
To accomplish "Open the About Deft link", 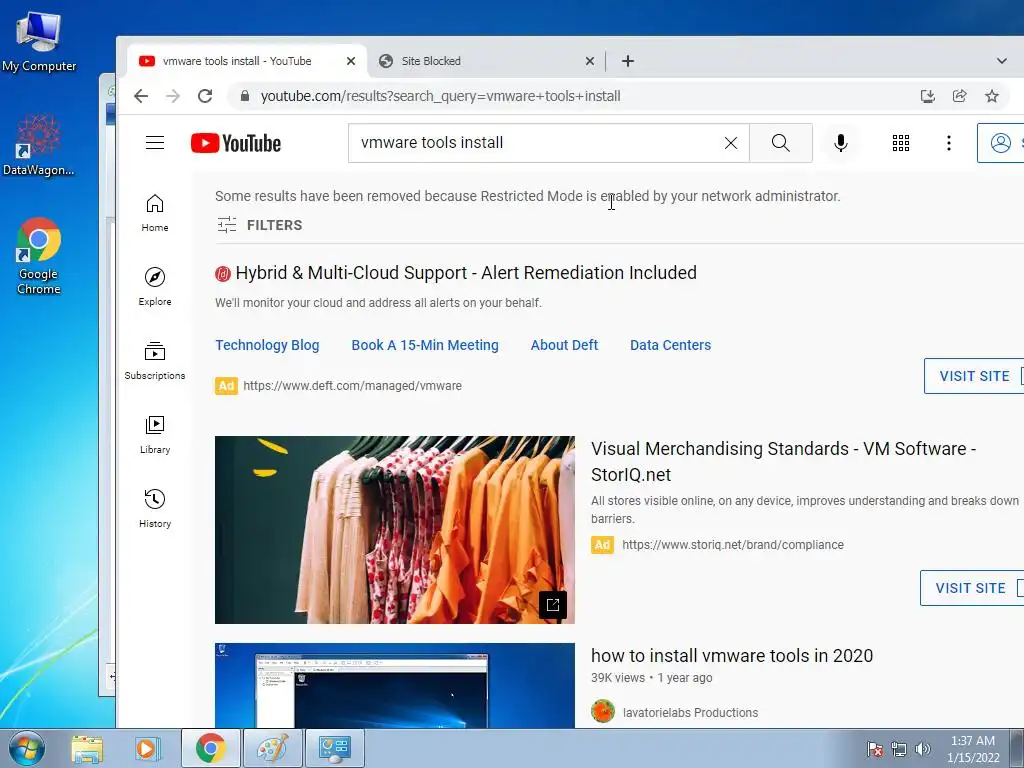I will pyautogui.click(x=564, y=345).
